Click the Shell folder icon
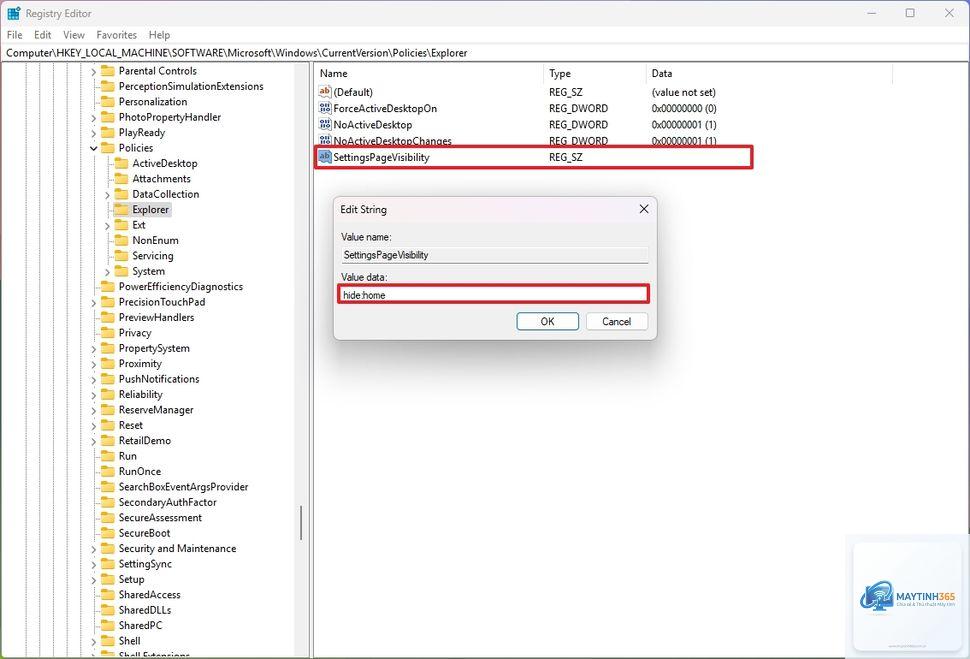Image resolution: width=970 pixels, height=659 pixels. (108, 640)
